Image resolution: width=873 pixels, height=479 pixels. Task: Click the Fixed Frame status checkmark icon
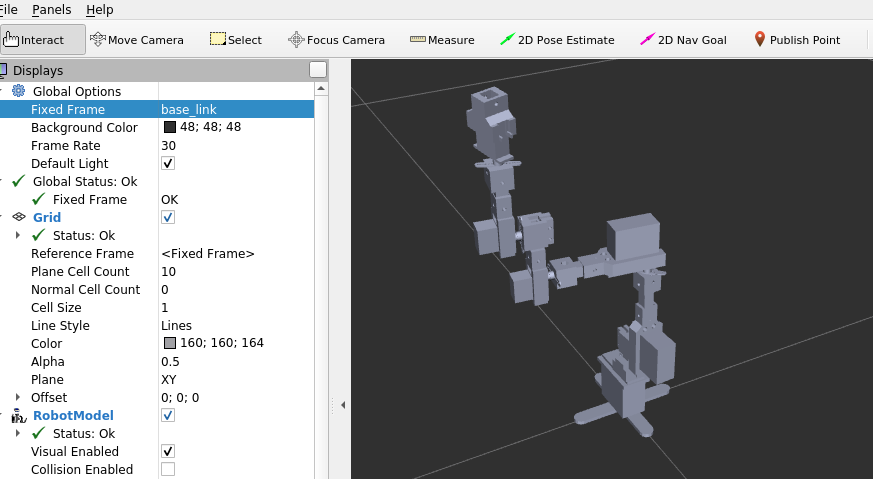pos(38,199)
